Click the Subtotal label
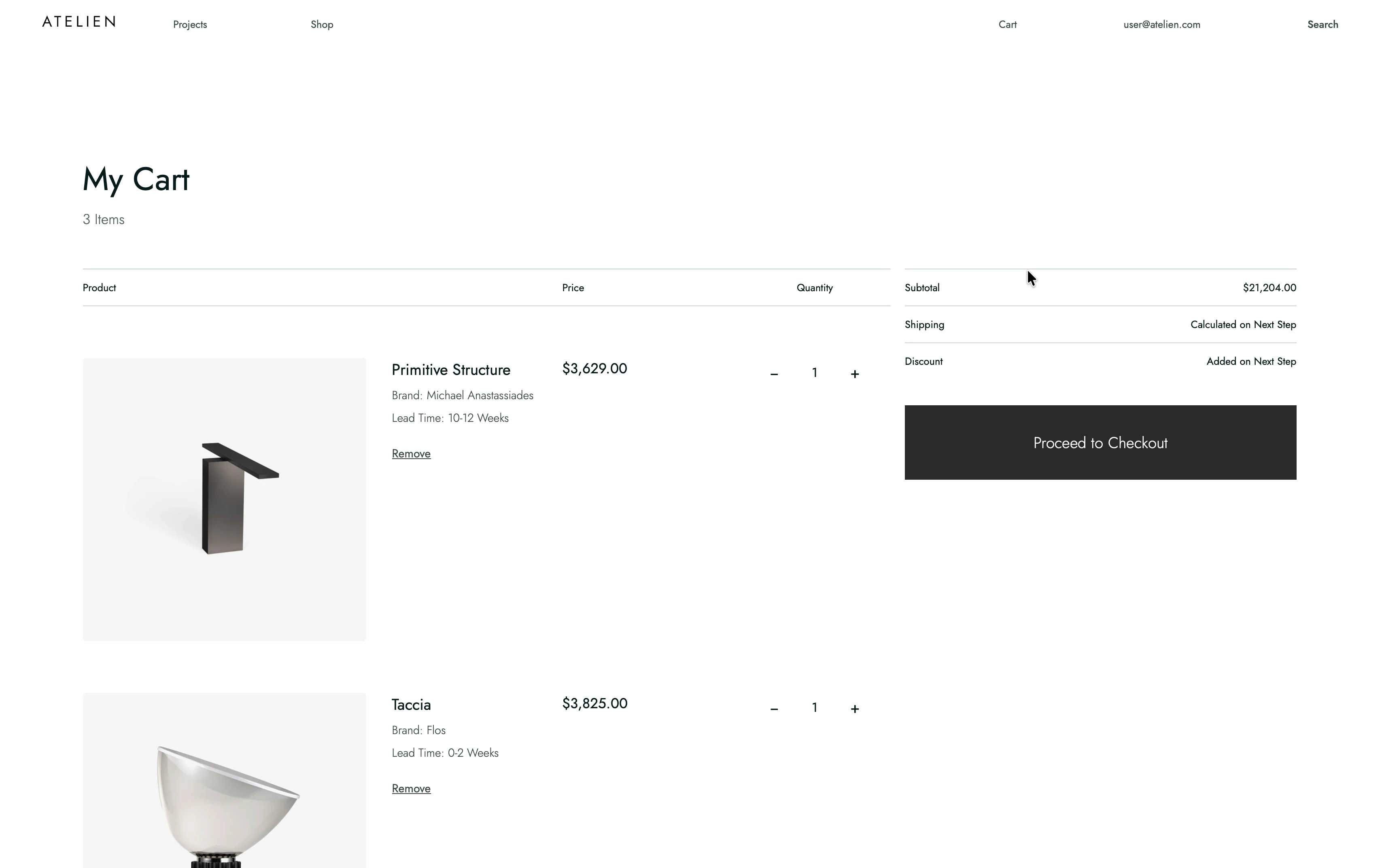The width and height of the screenshot is (1384, 868). point(922,288)
